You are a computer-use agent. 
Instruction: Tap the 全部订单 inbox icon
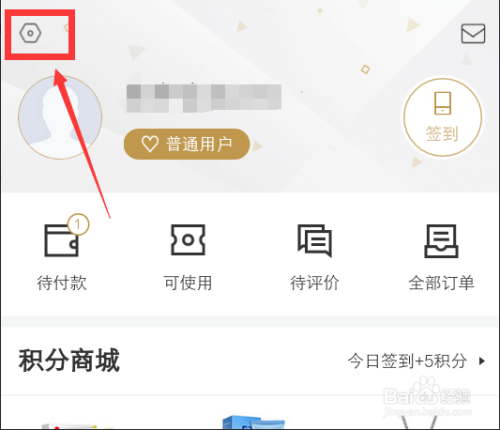click(x=441, y=241)
